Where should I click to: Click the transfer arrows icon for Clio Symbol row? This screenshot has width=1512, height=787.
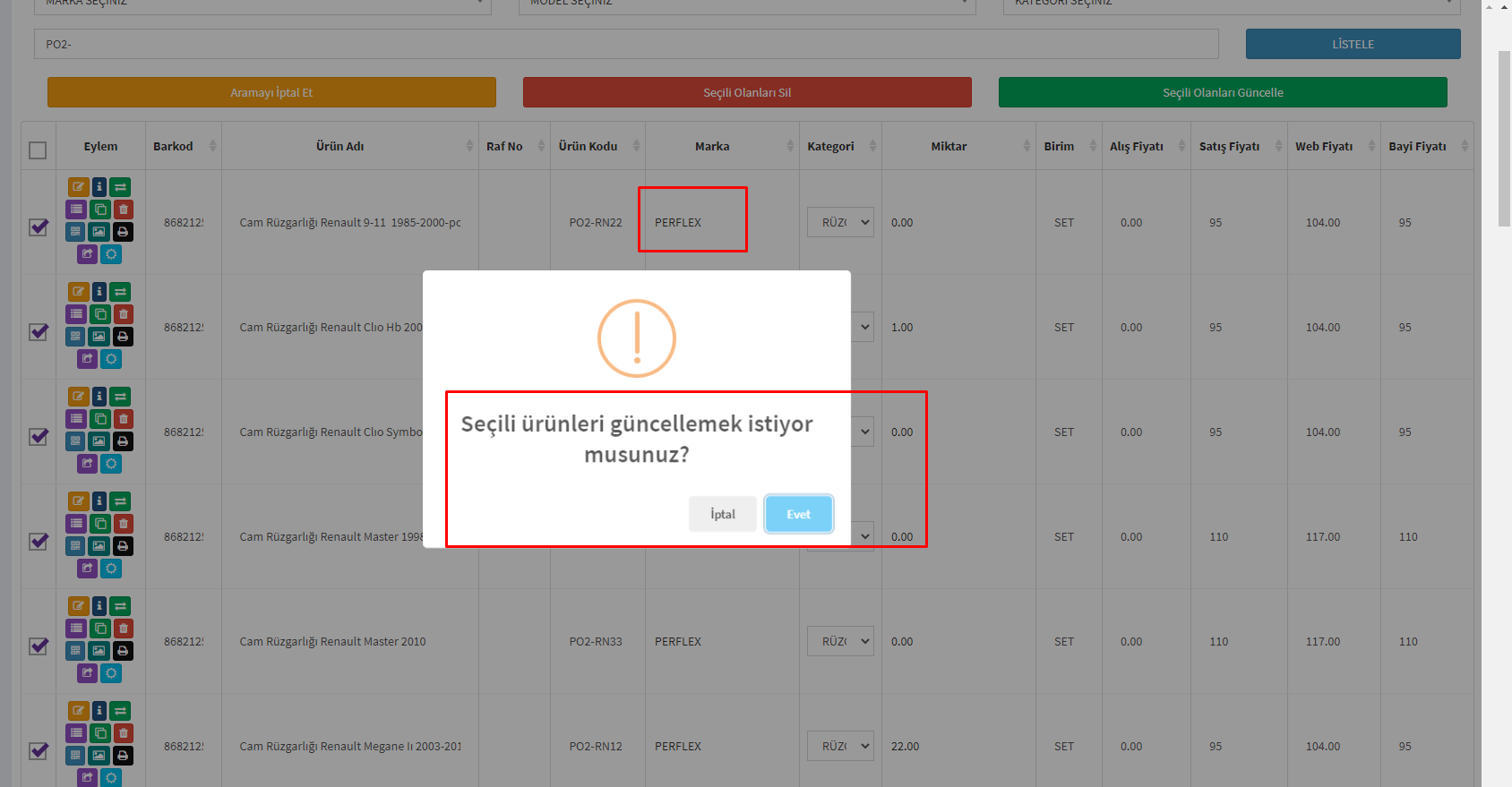121,397
